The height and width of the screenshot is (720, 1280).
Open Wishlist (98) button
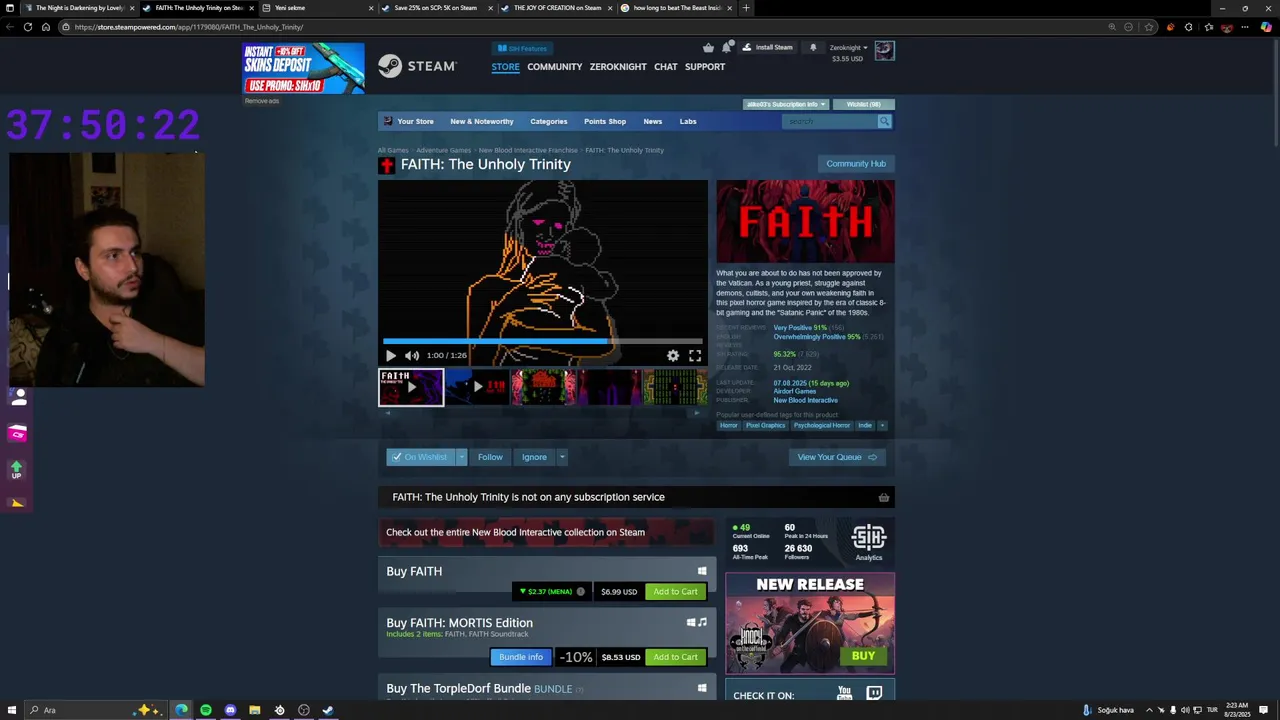864,104
